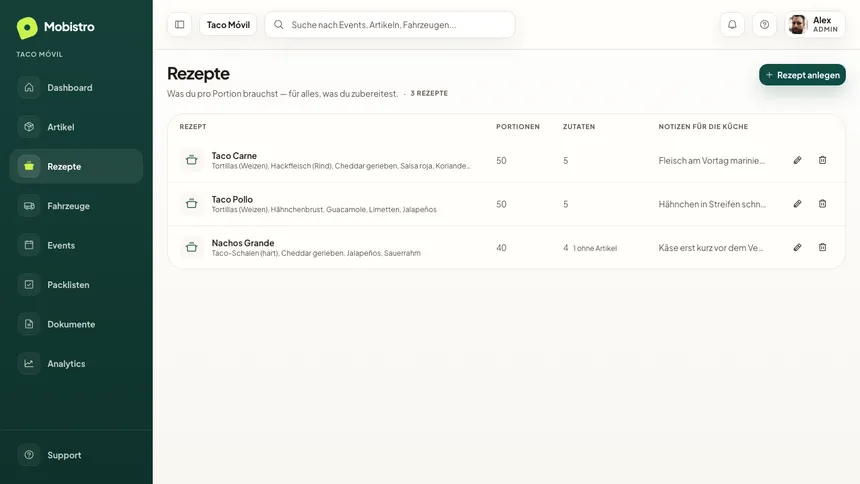The image size is (860, 484).
Task: Click the pot icon of Taco Pollo
Action: point(191,204)
